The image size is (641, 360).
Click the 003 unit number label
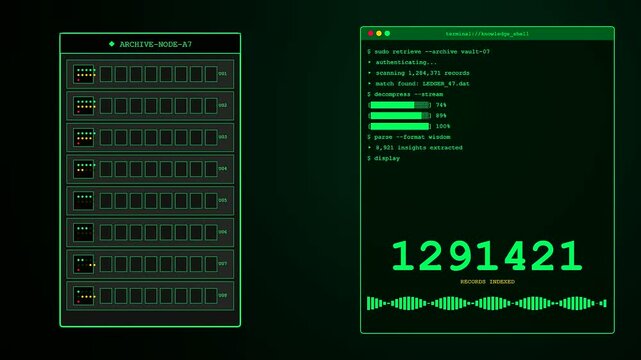pyautogui.click(x=222, y=137)
